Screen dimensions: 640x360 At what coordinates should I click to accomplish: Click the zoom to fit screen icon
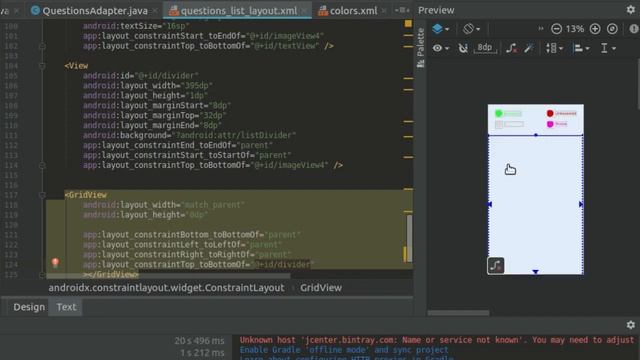click(x=612, y=29)
